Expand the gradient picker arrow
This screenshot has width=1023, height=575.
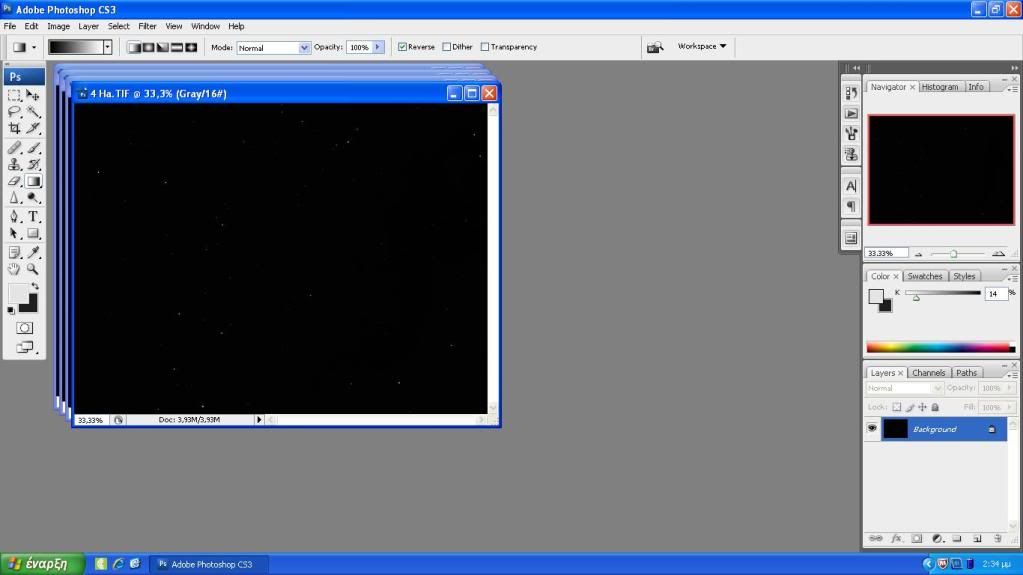pos(107,47)
